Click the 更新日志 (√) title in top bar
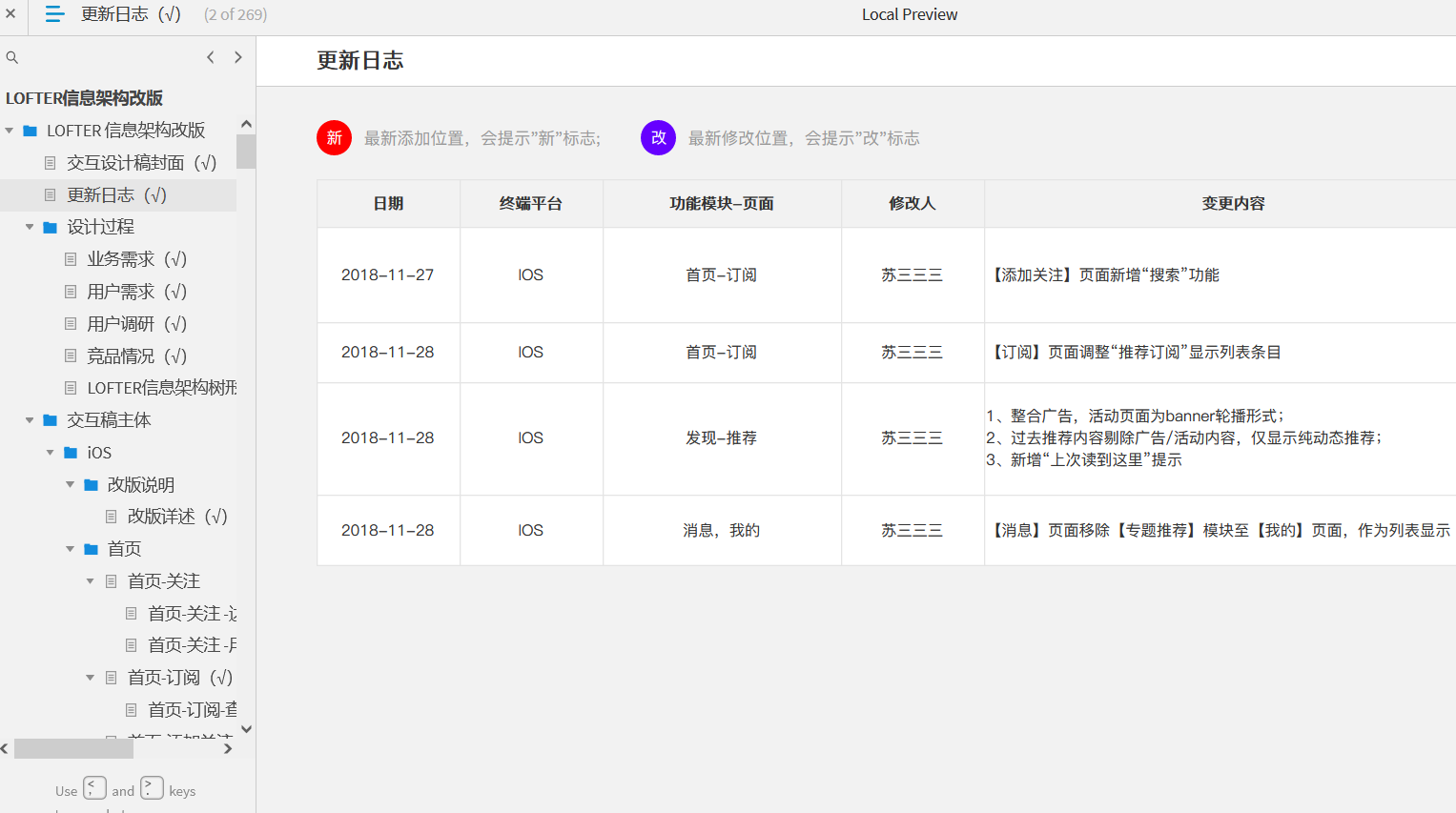This screenshot has height=813, width=1456. click(131, 14)
